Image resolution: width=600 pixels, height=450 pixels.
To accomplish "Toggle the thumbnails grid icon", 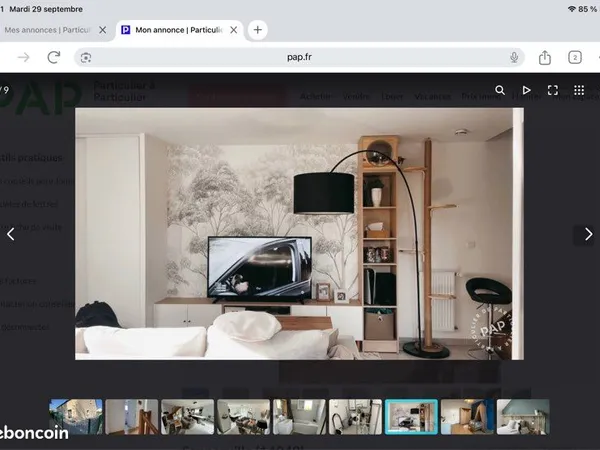I will [x=579, y=90].
